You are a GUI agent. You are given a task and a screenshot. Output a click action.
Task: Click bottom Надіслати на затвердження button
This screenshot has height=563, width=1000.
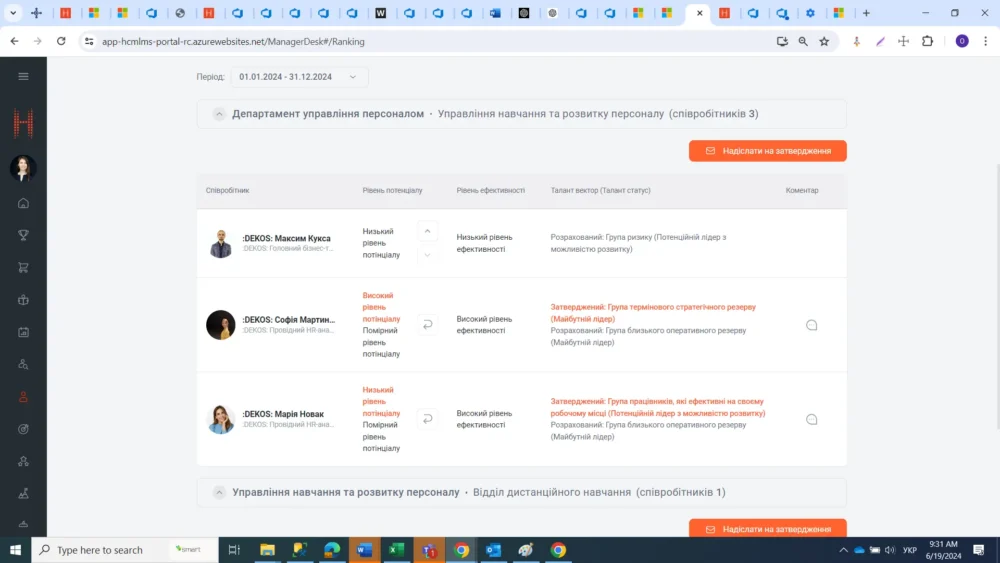click(x=767, y=529)
